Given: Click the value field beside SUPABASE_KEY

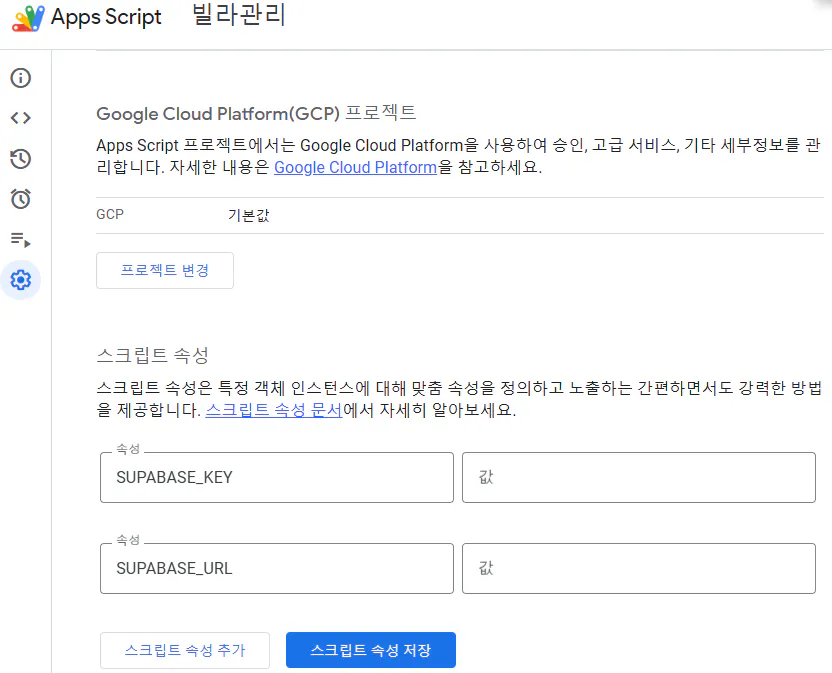Looking at the screenshot, I should 638,478.
